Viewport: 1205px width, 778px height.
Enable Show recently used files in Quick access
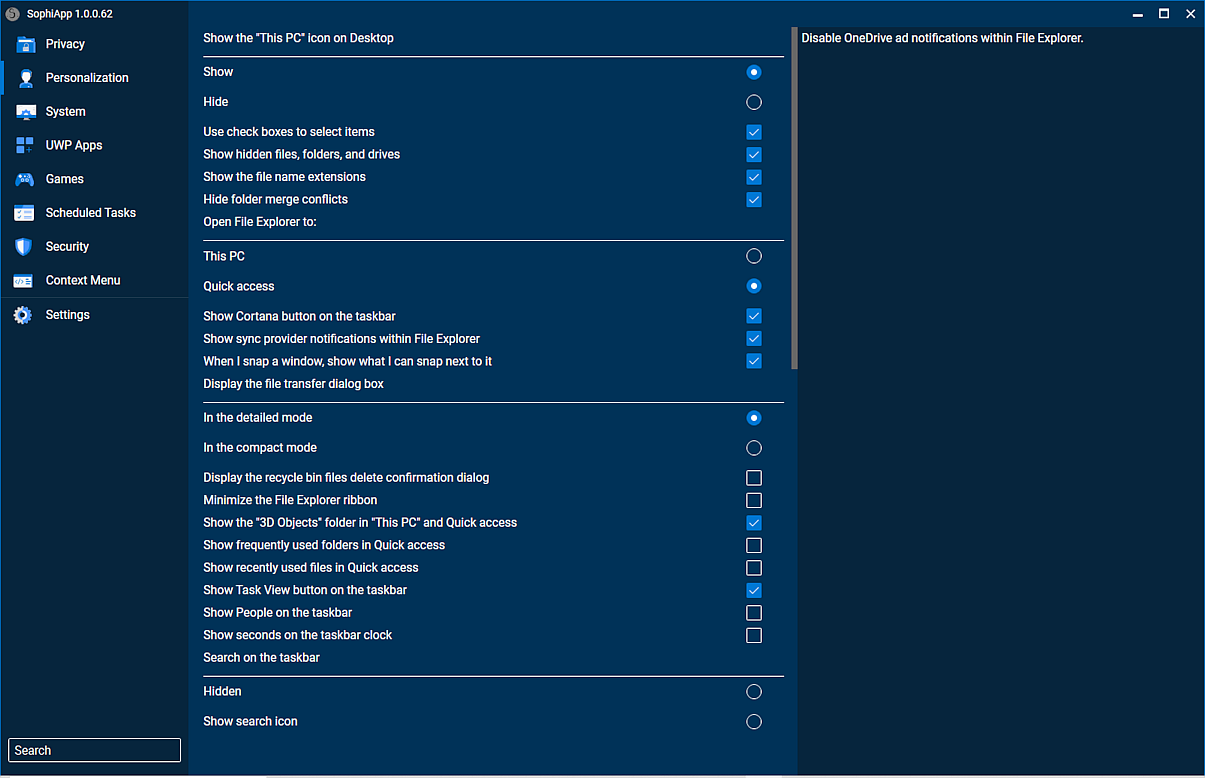click(x=754, y=568)
